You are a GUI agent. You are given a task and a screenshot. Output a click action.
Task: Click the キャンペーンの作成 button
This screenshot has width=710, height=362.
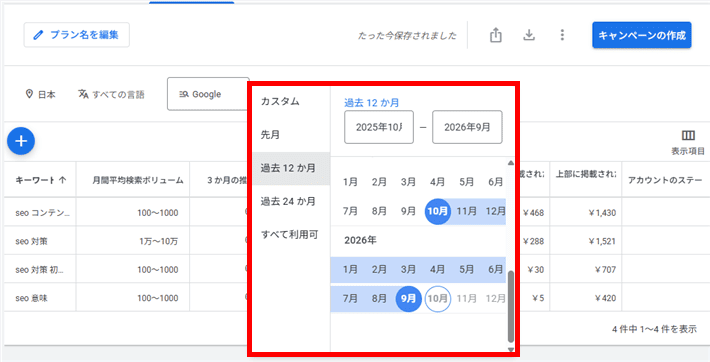click(642, 35)
